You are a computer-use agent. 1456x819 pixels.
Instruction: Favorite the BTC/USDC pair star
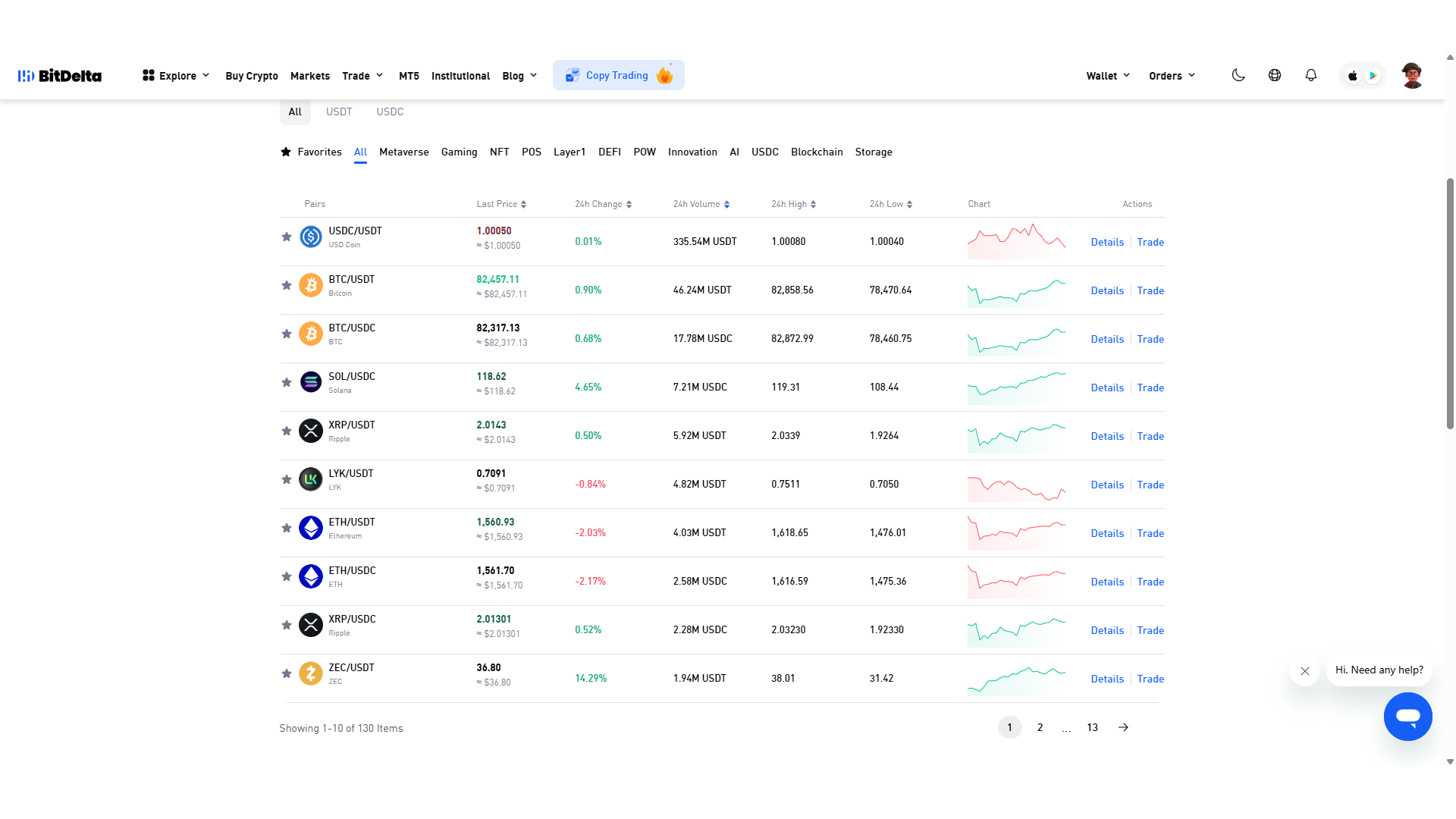[x=287, y=334]
